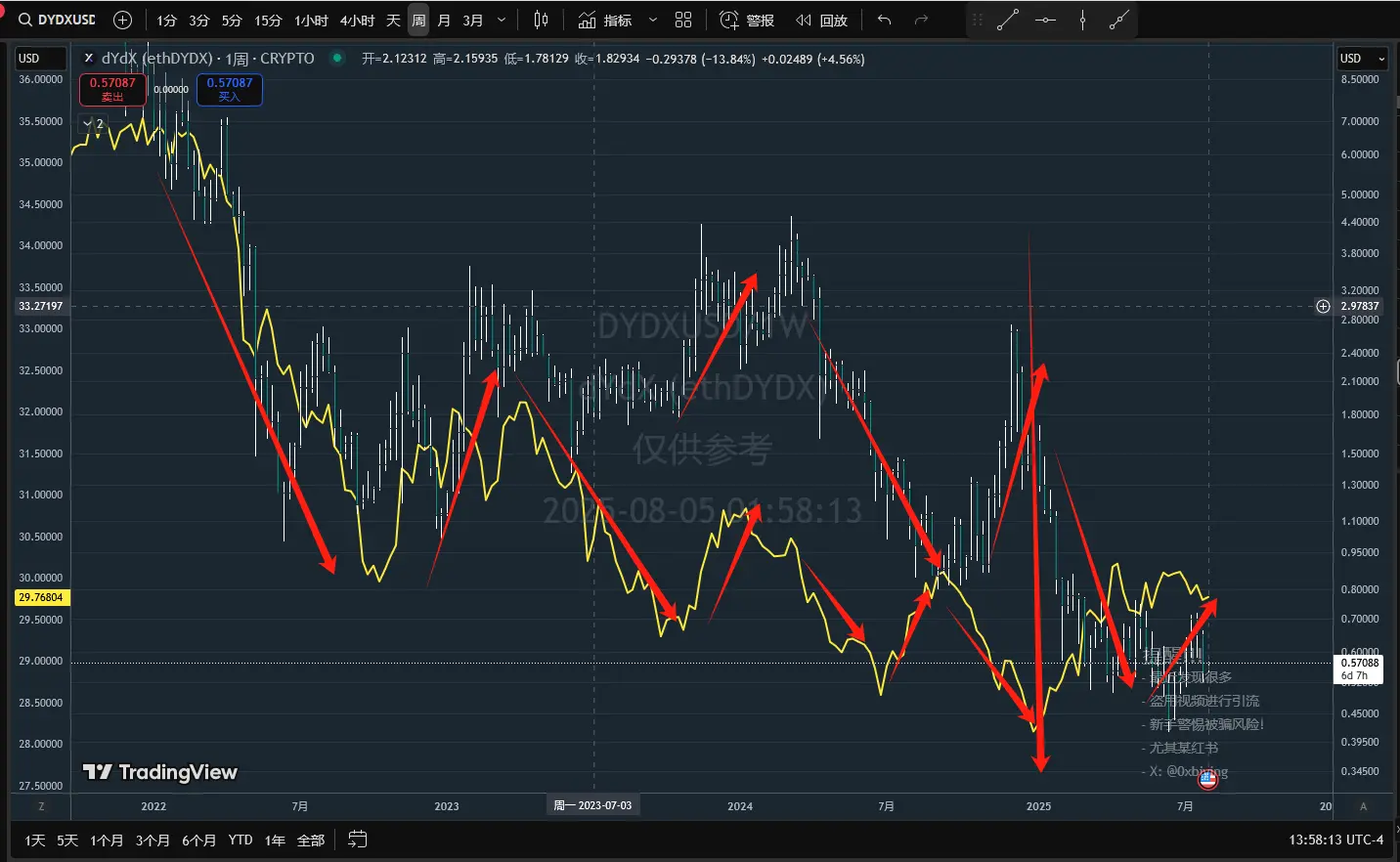Image resolution: width=1400 pixels, height=862 pixels.
Task: Open the candlestick chart type menu
Action: [x=541, y=20]
